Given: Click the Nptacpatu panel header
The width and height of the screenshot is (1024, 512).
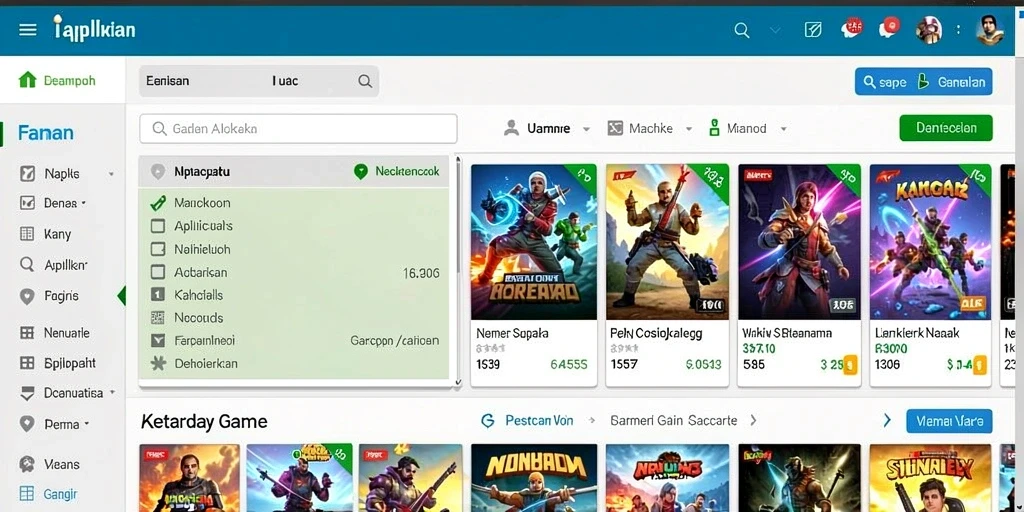Looking at the screenshot, I should pos(294,172).
